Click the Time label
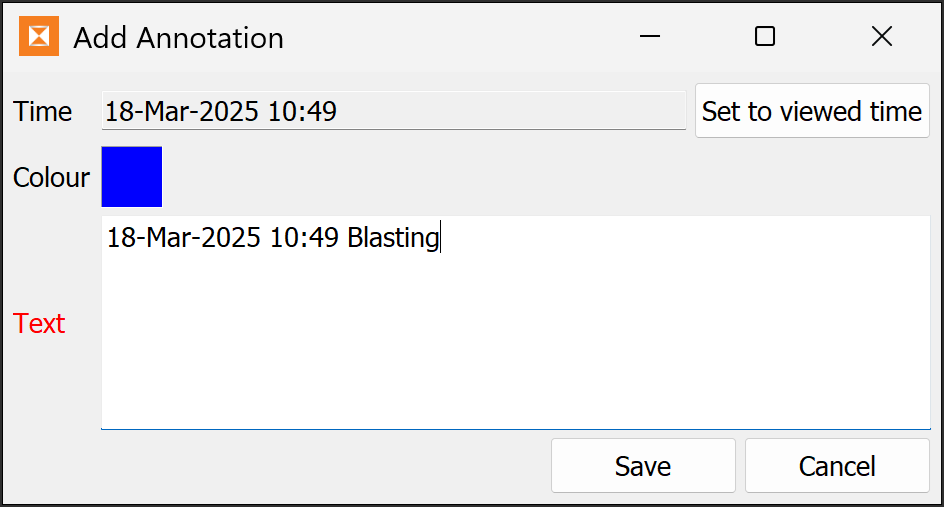Screen dimensions: 944x507 pyautogui.click(x=42, y=111)
